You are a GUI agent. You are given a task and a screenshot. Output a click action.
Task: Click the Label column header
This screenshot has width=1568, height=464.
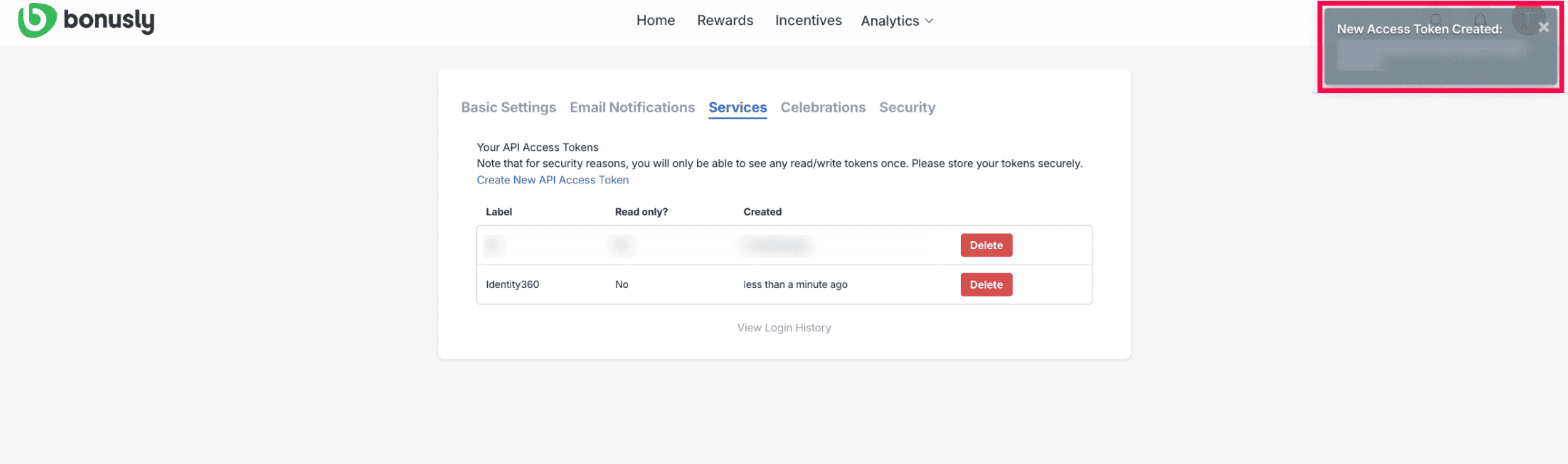coord(498,212)
